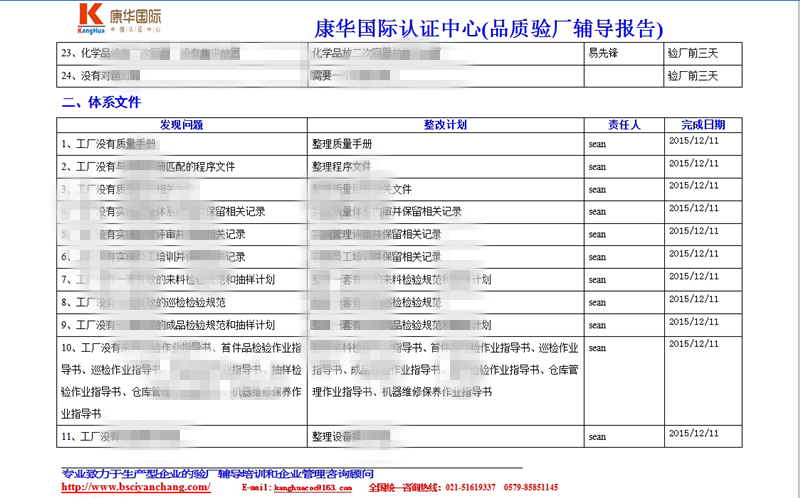Click the row 23 化学品 issue cell
This screenshot has width=800, height=498.
182,54
